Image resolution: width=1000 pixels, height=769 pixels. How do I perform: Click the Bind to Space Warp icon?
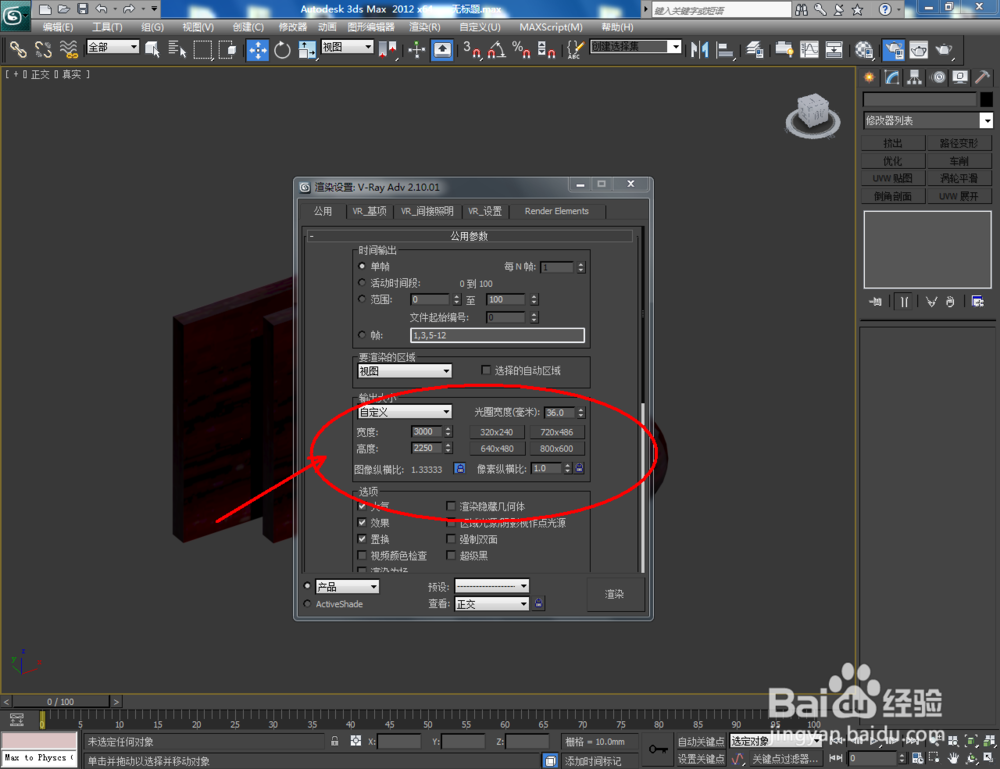coord(68,50)
